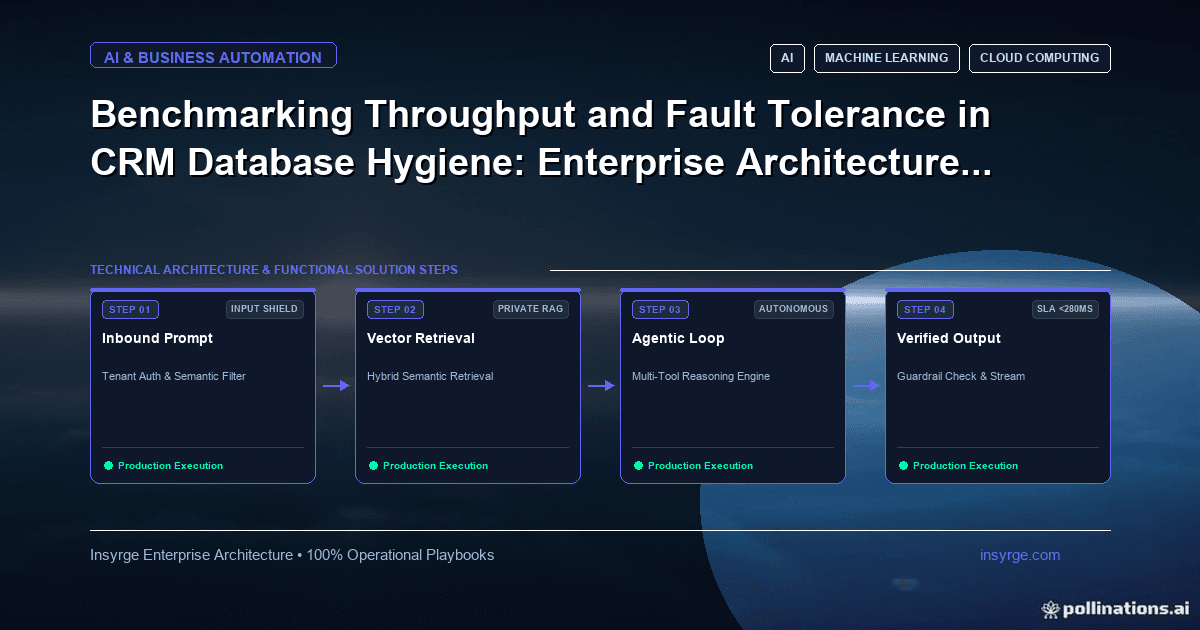Click Production Execution text in Vector Retrieval card
1200x630 pixels.
(x=435, y=466)
